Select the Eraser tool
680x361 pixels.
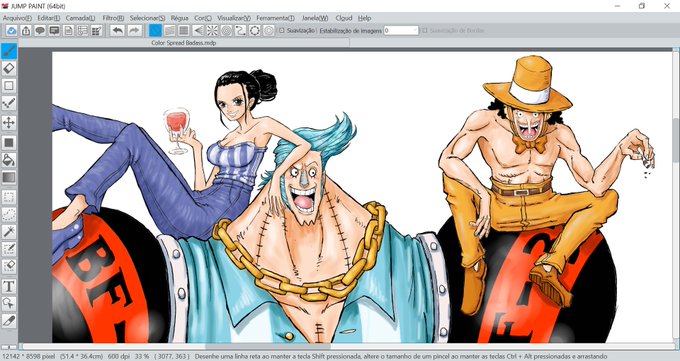[9, 68]
